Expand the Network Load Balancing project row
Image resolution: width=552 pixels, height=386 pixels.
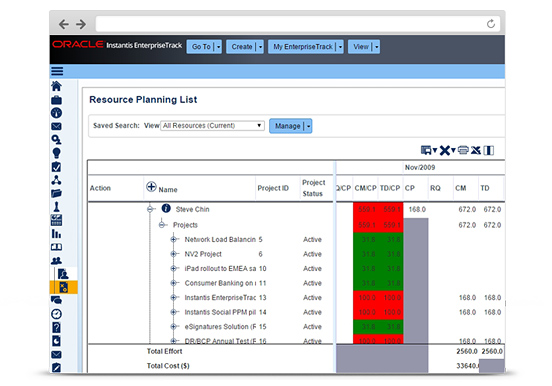point(173,239)
